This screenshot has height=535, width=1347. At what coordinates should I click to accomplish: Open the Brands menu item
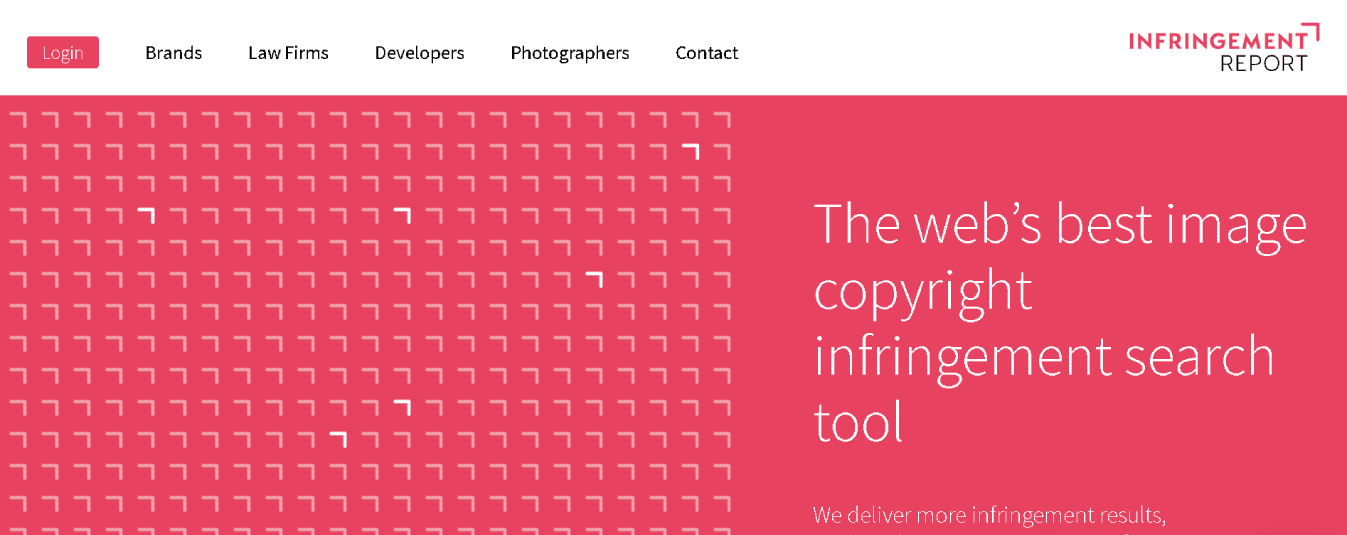point(174,53)
